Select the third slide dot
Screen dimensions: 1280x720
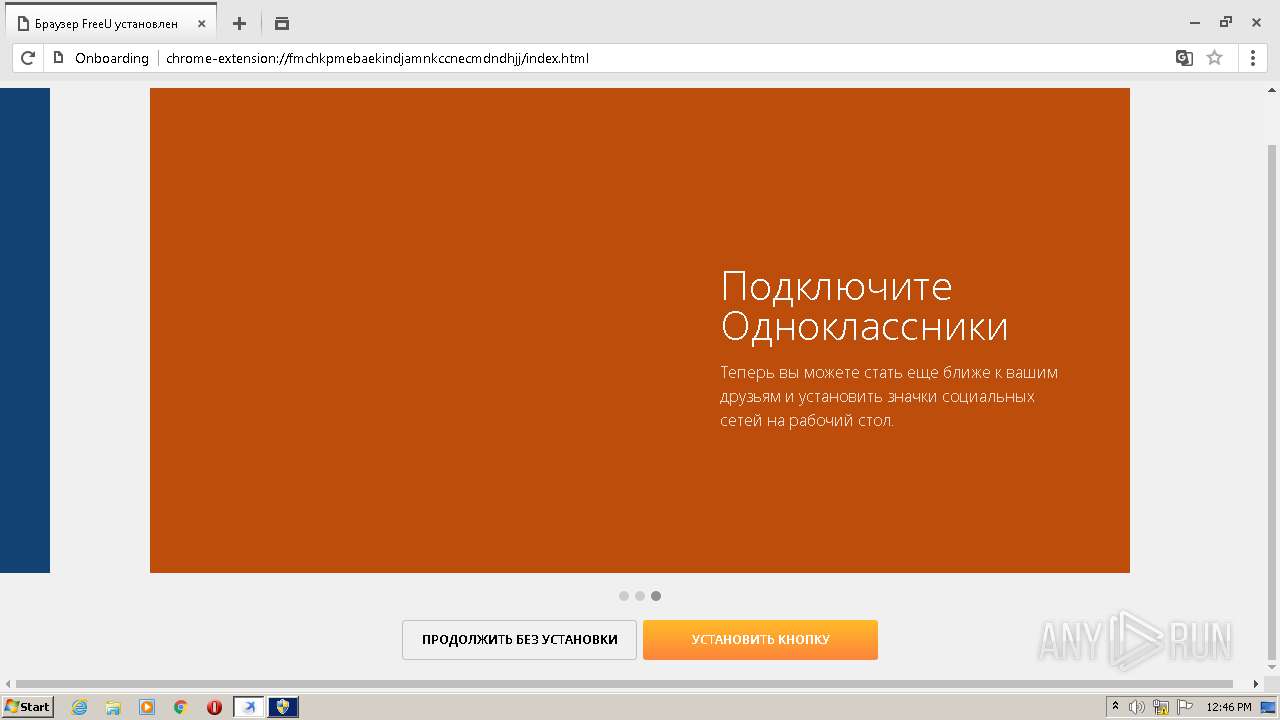pyautogui.click(x=656, y=596)
